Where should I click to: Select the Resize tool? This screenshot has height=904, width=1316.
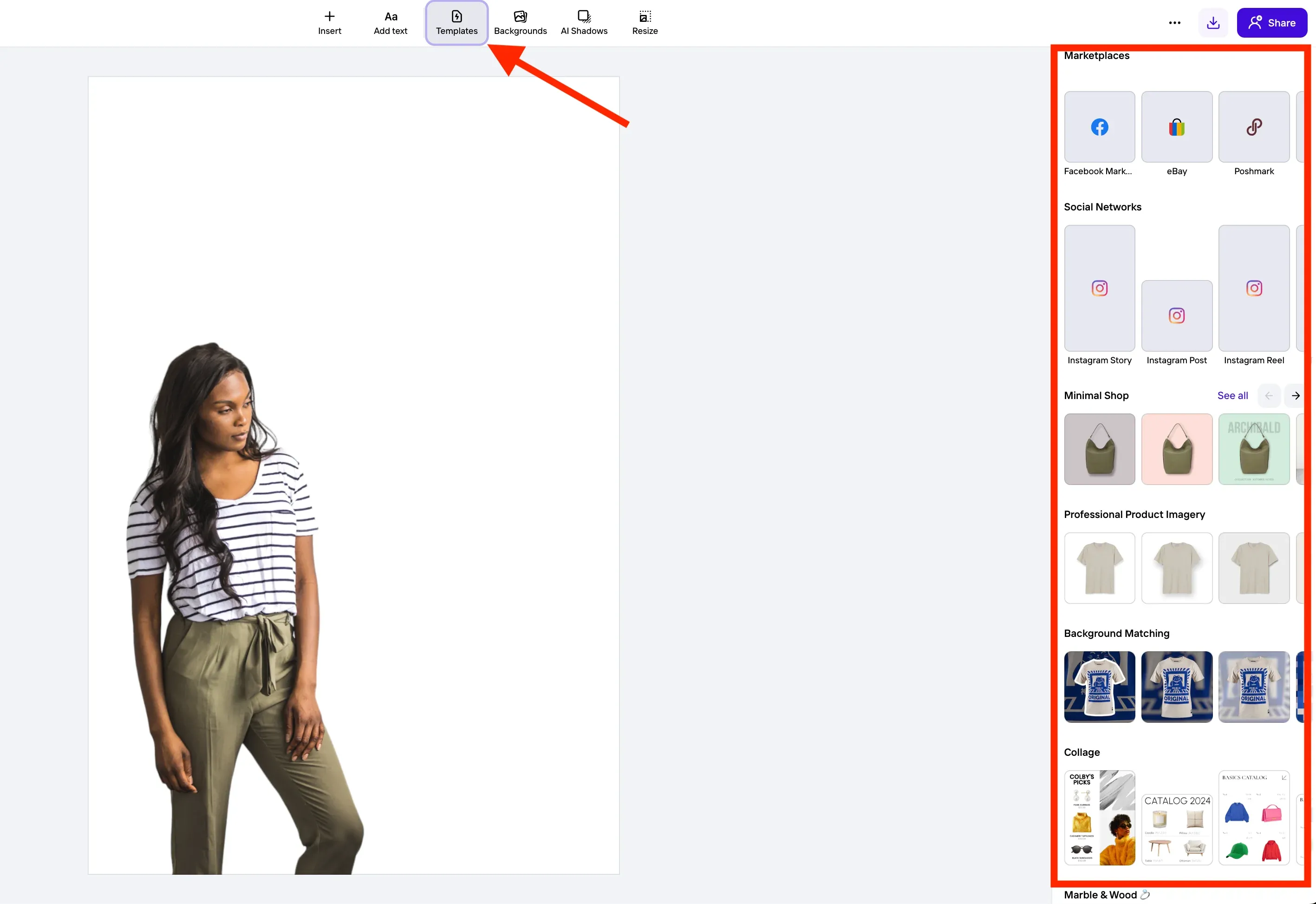tap(645, 23)
